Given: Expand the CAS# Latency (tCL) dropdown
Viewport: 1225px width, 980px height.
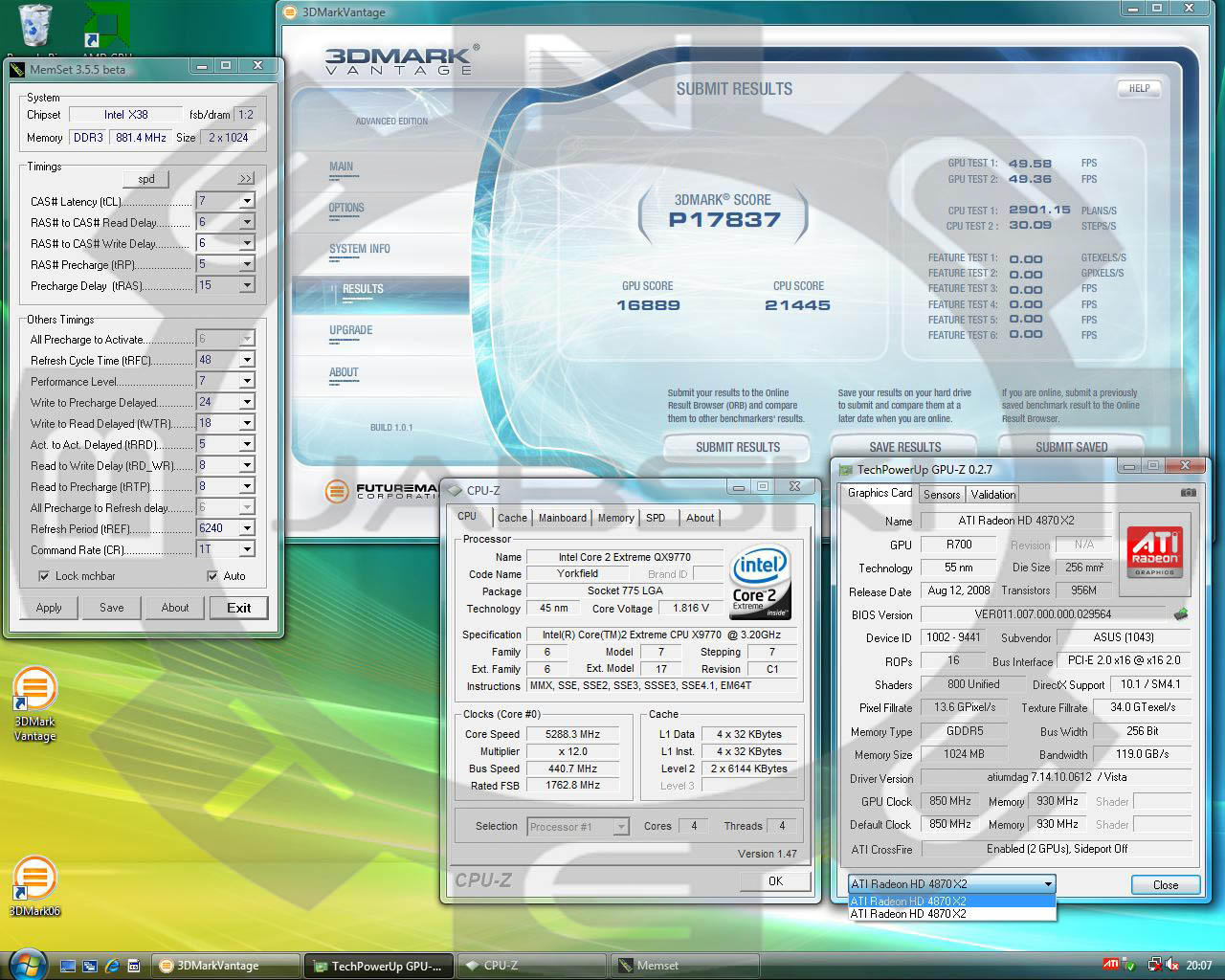Looking at the screenshot, I should (247, 201).
